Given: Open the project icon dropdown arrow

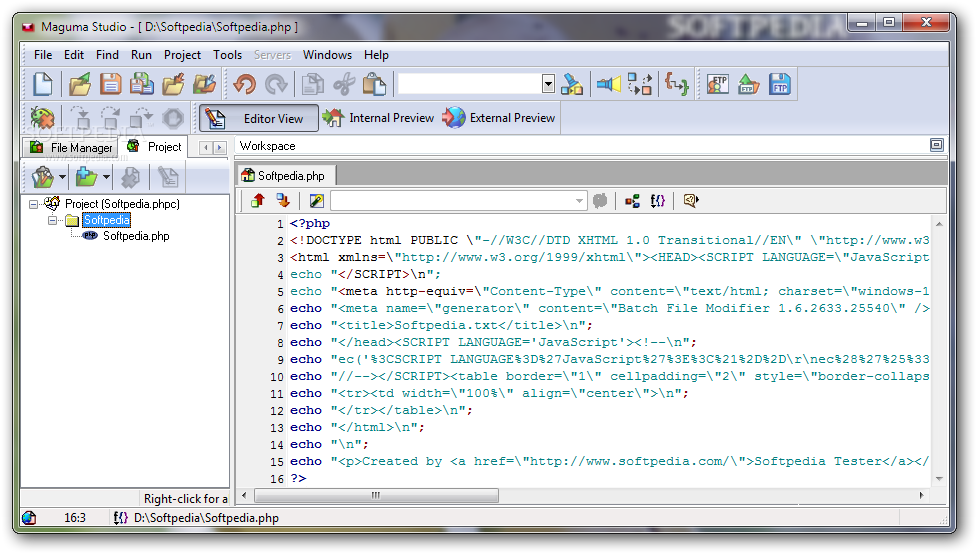Looking at the screenshot, I should pyautogui.click(x=62, y=178).
